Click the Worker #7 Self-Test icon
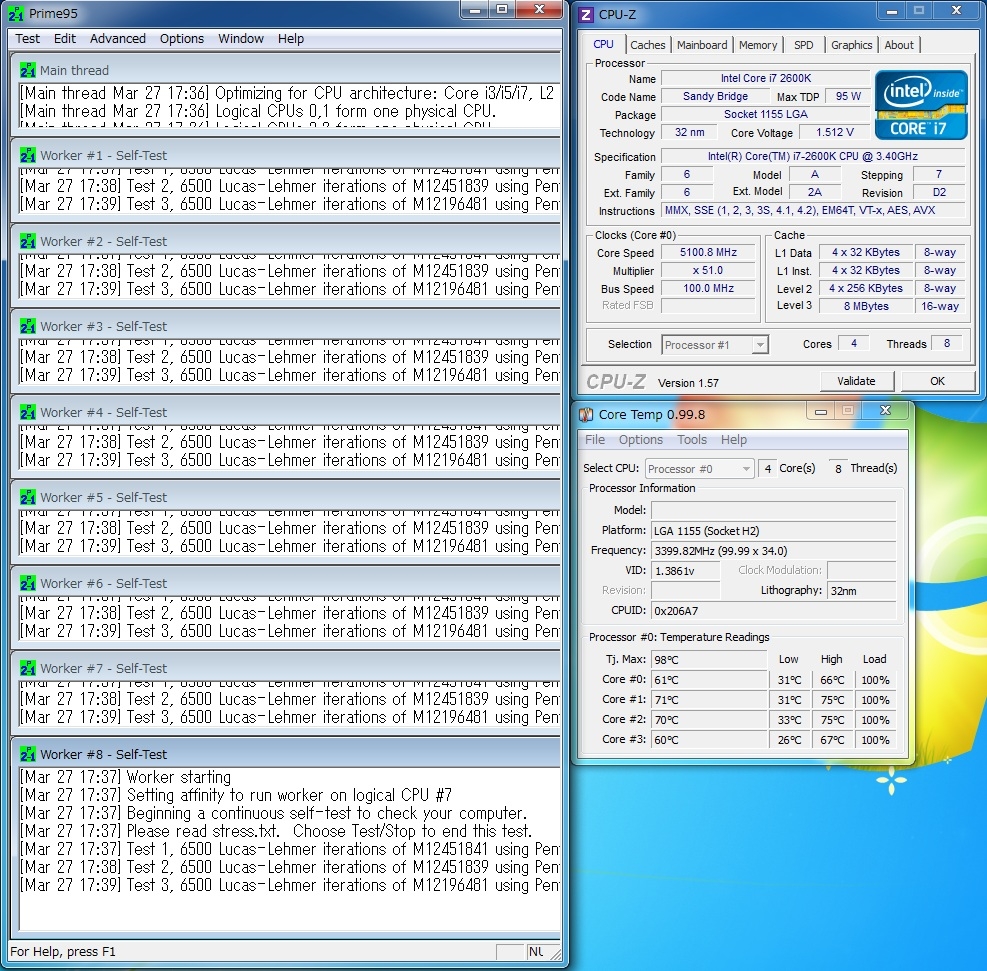The height and width of the screenshot is (971, 987). [28, 668]
